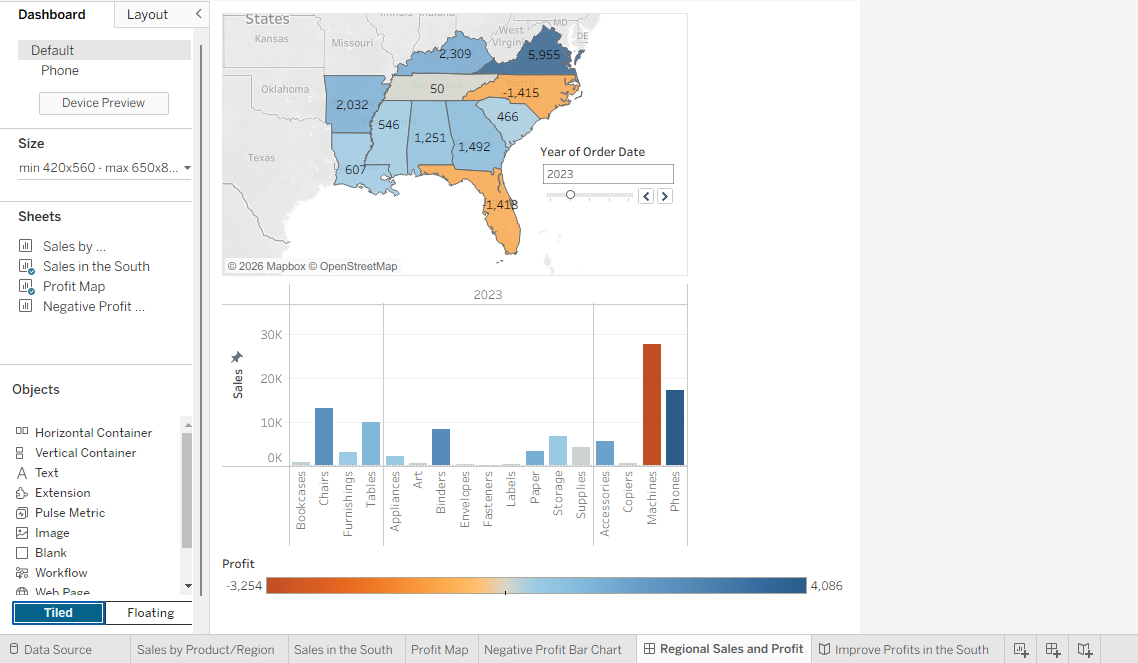The image size is (1138, 663).
Task: Click Alabama state labeled 1,251
Action: tap(428, 138)
